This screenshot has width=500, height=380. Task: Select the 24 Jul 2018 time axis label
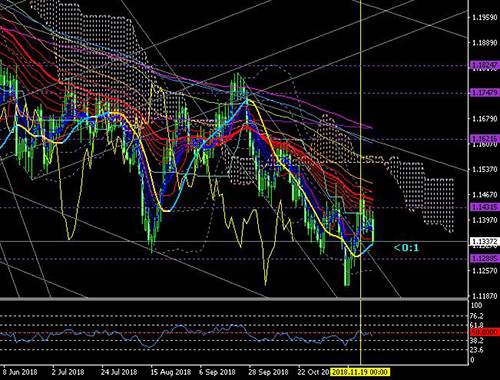[x=119, y=372]
